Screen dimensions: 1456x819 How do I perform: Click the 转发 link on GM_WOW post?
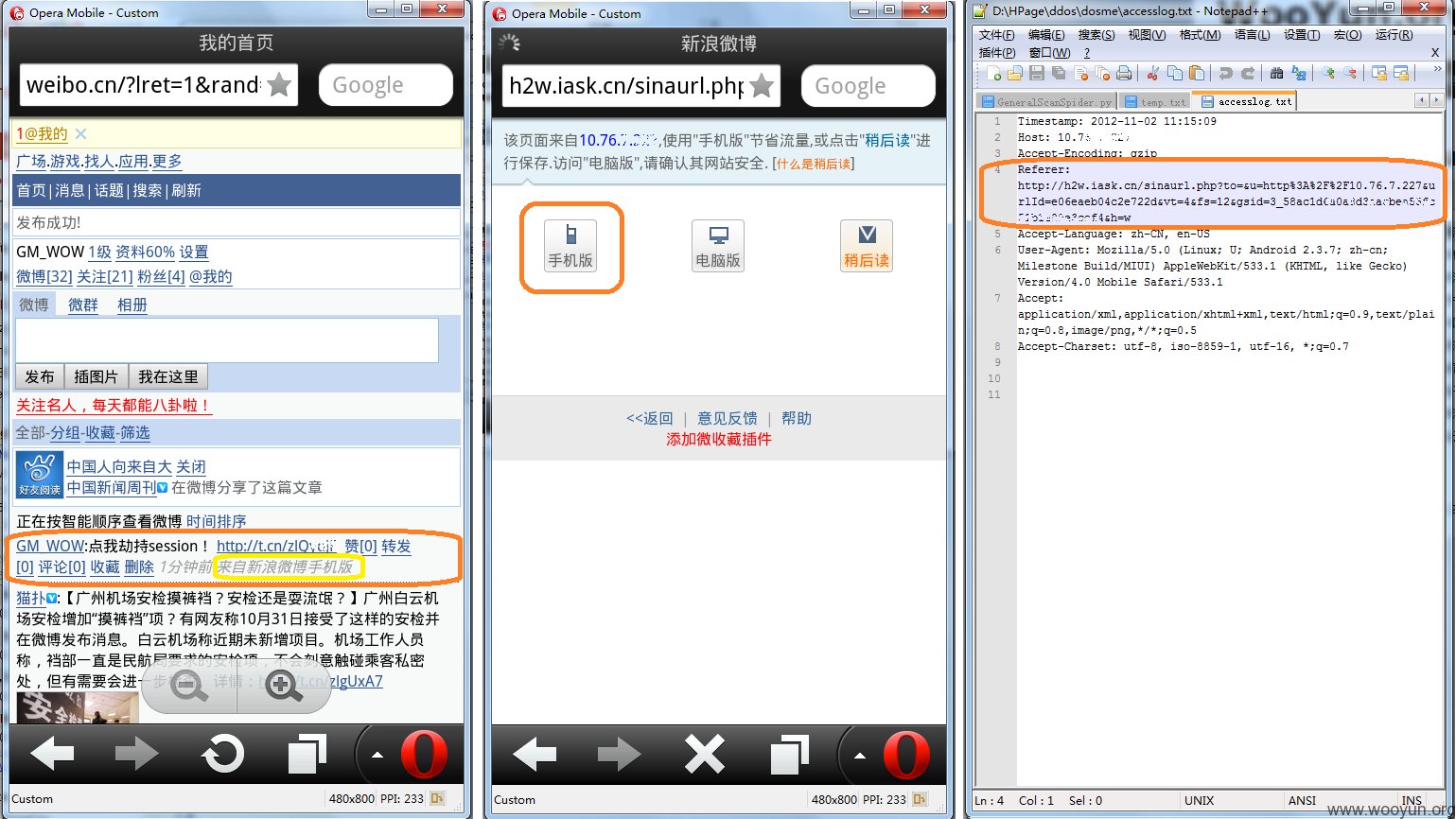click(396, 546)
